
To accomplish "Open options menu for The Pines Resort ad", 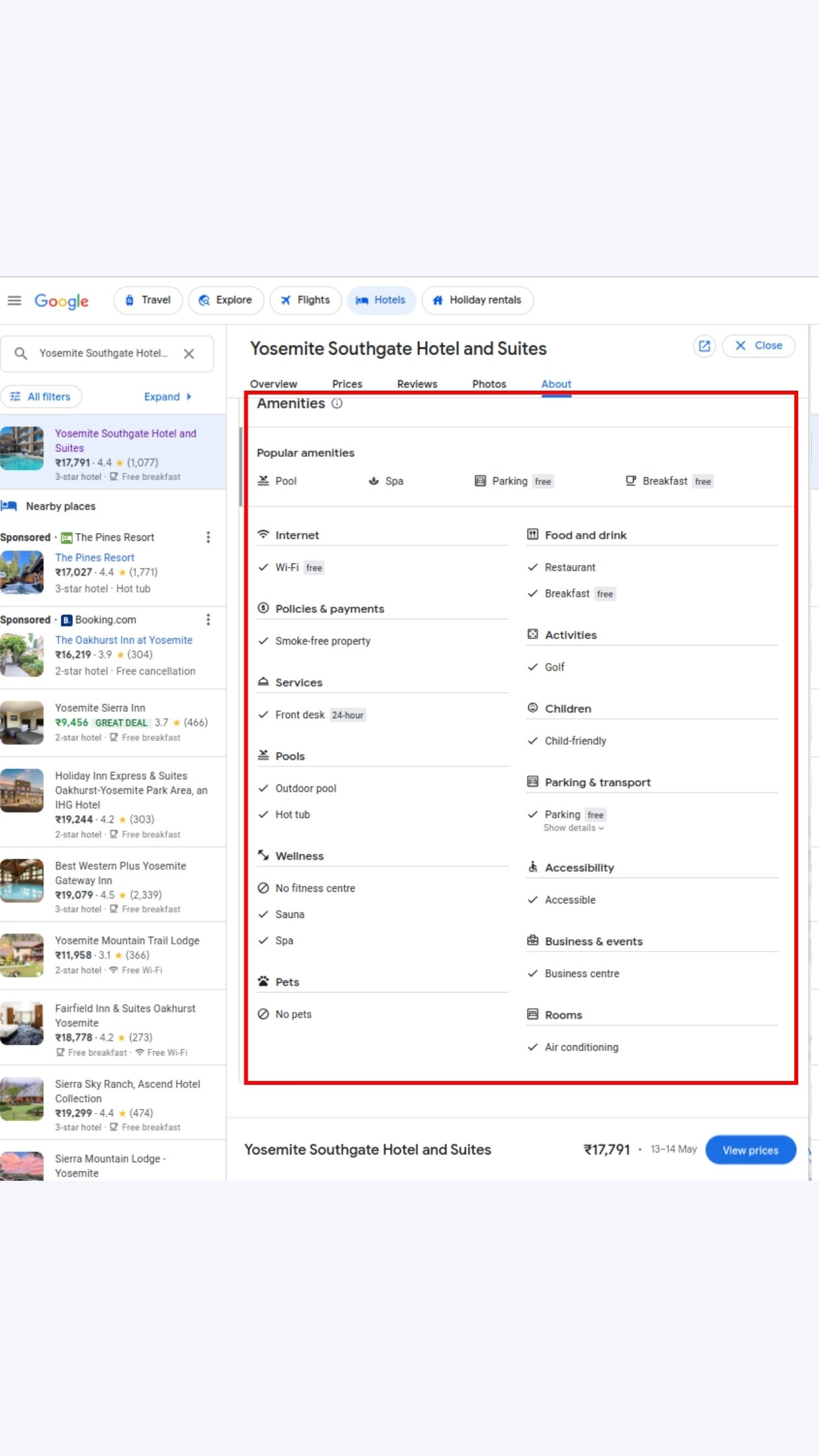I will click(x=208, y=537).
